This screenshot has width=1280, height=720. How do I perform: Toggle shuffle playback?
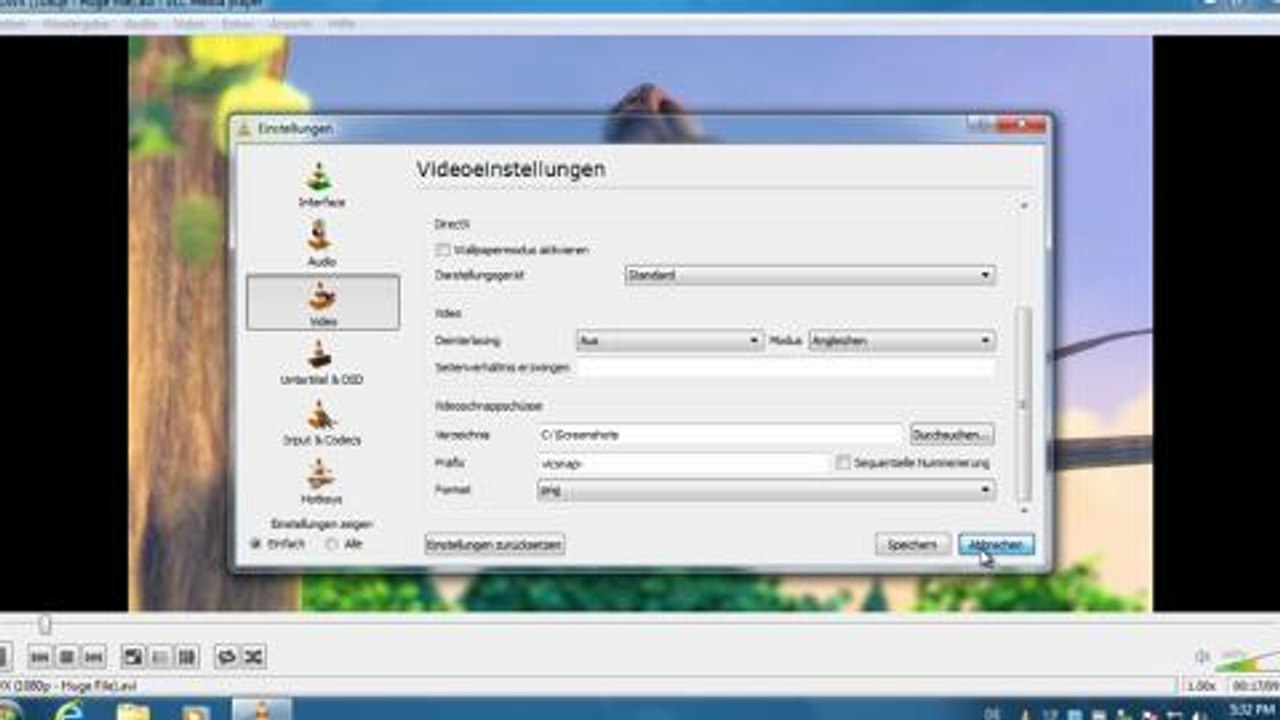[254, 657]
